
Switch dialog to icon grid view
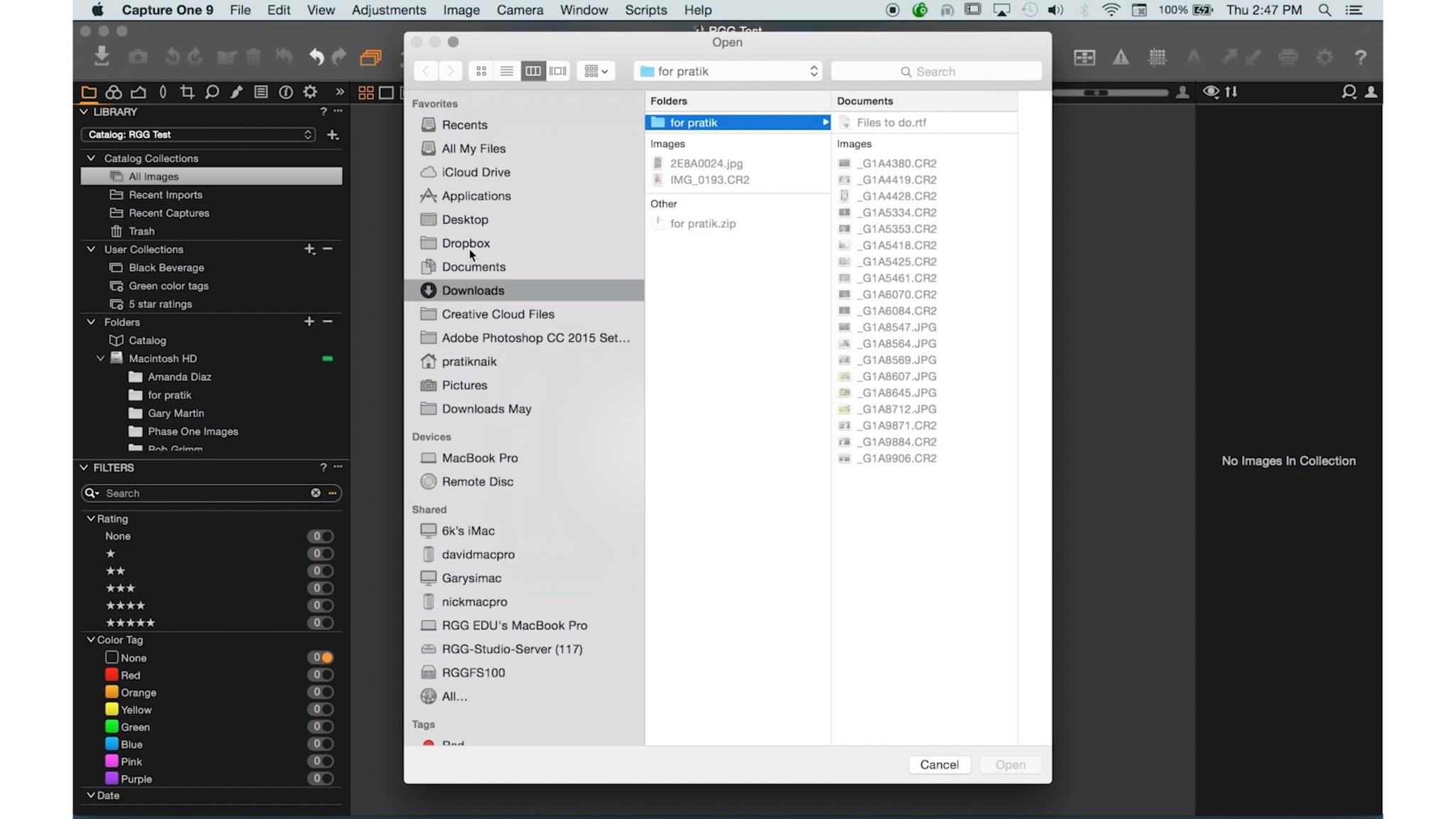tap(481, 71)
